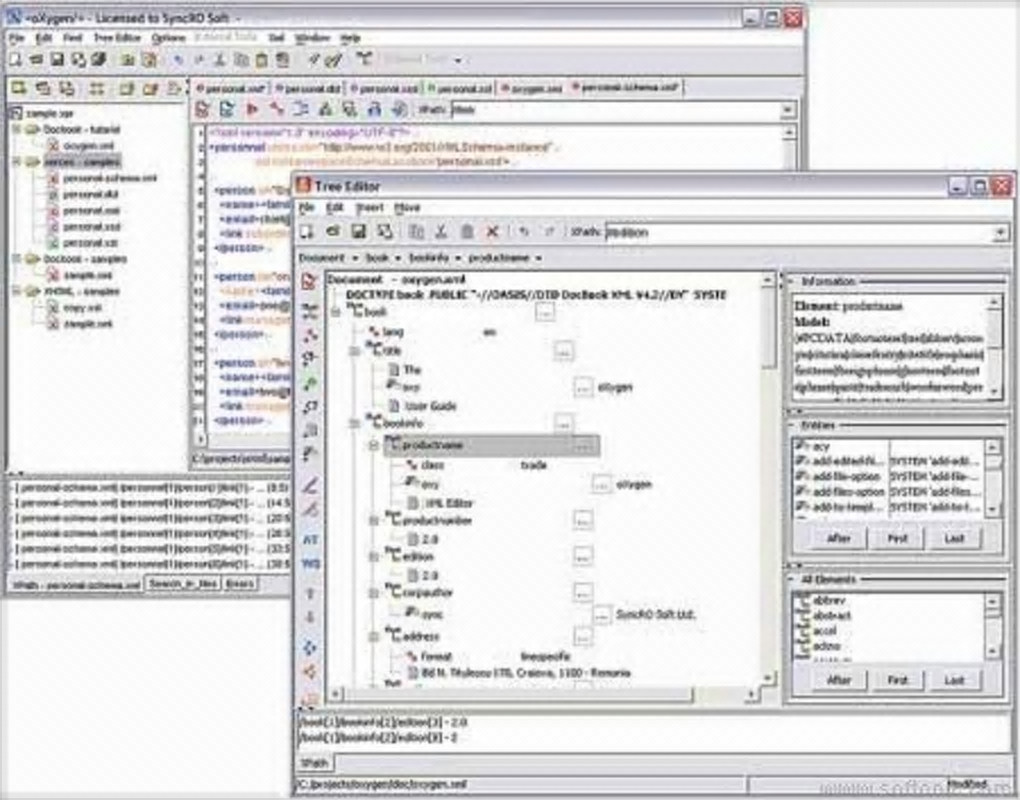Click Open icon in Tree Editor toolbar
Viewport: 1020px width, 800px height.
point(332,232)
